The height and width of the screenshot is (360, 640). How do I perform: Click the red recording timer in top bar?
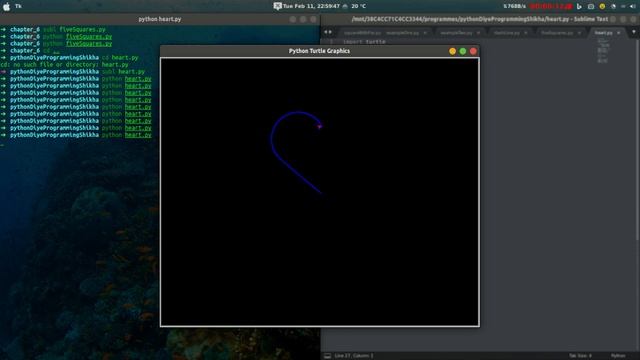pos(551,6)
